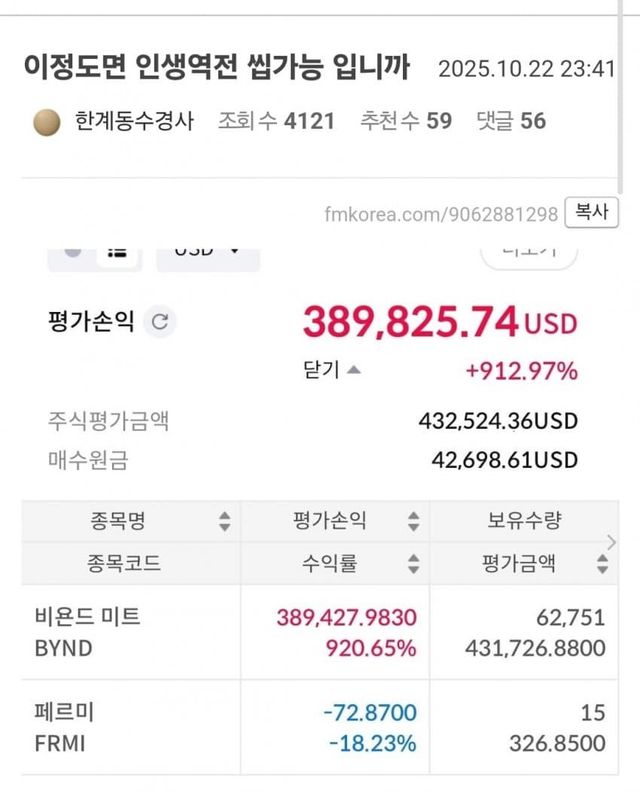Click the 복사 button to copy link
This screenshot has height=791, width=640.
point(592,213)
